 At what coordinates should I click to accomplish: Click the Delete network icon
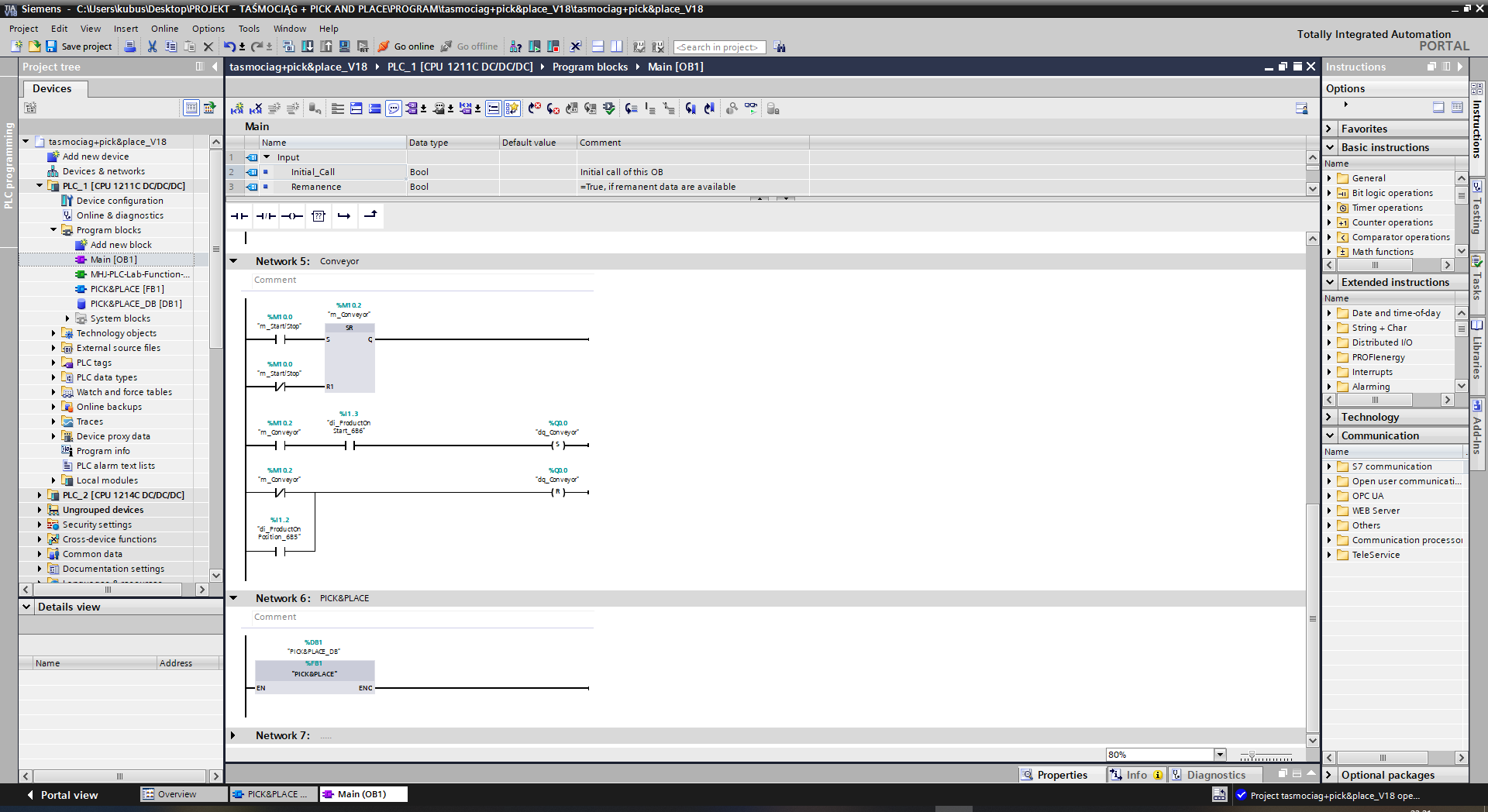pos(256,108)
